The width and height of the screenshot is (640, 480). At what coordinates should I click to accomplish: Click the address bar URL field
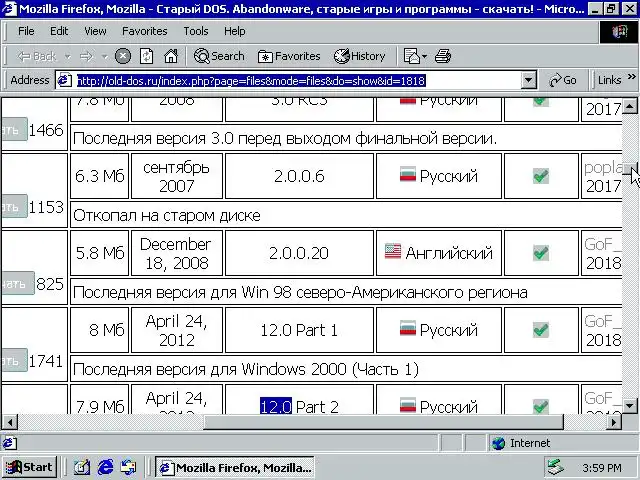pyautogui.click(x=298, y=81)
